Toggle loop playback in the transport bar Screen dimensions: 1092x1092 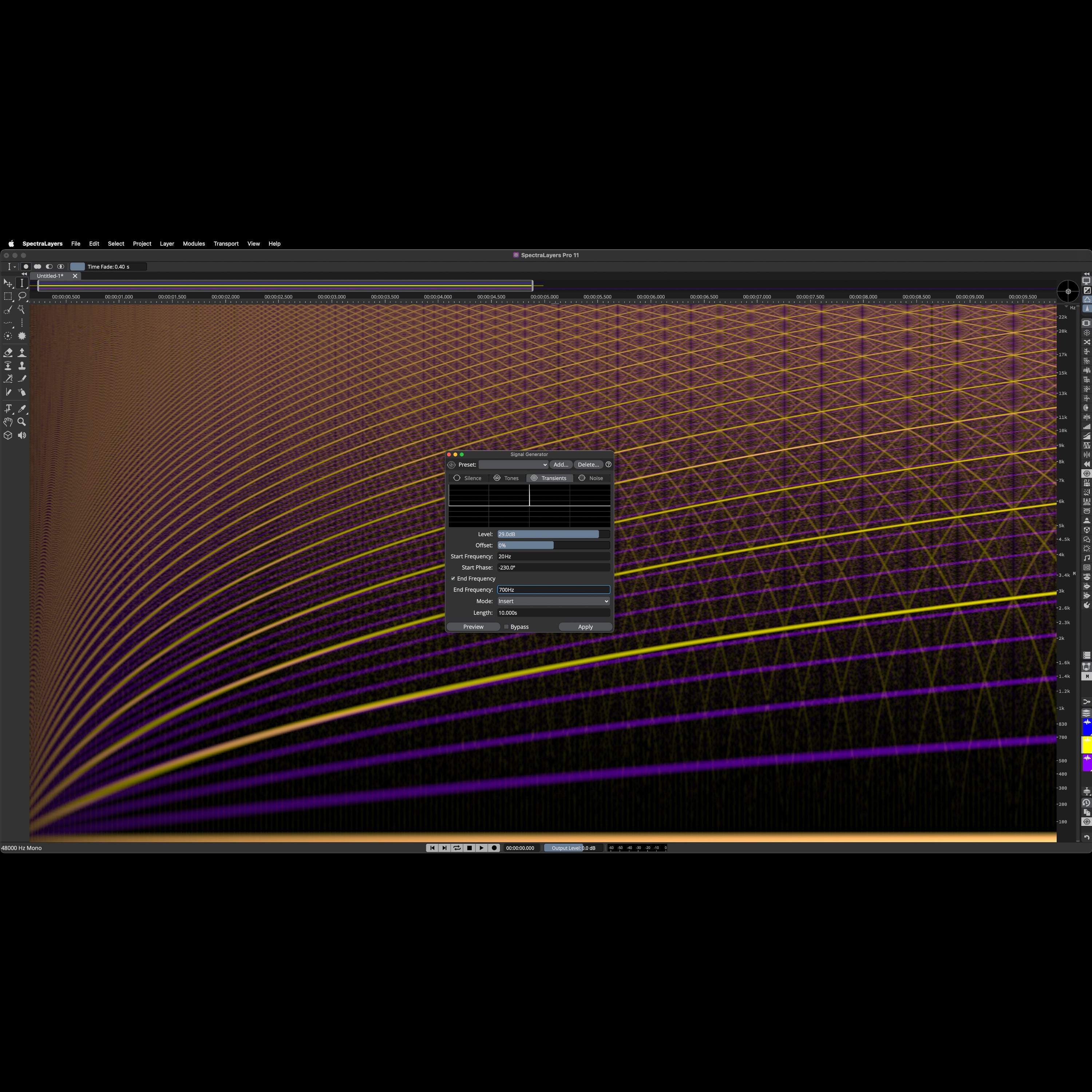point(457,848)
